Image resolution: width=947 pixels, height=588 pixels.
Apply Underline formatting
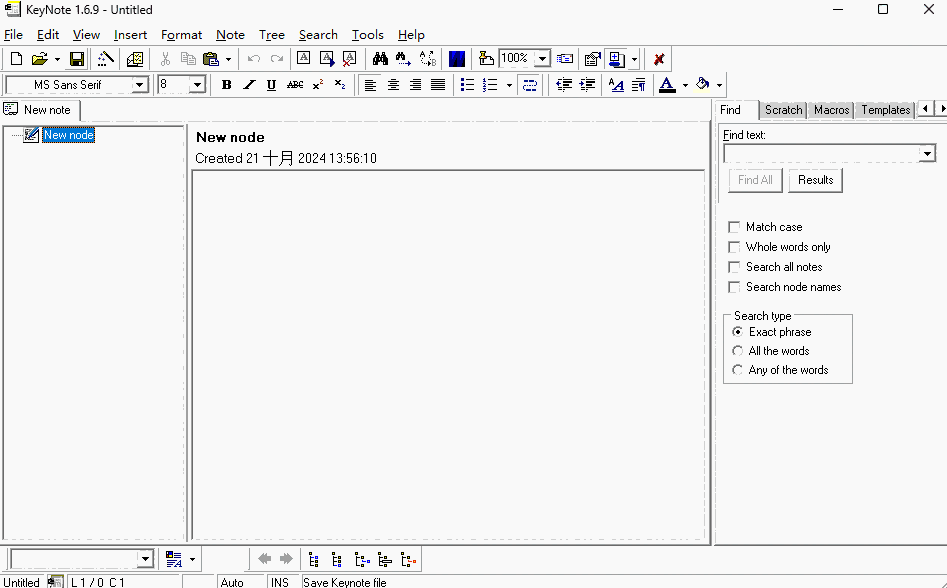click(271, 85)
